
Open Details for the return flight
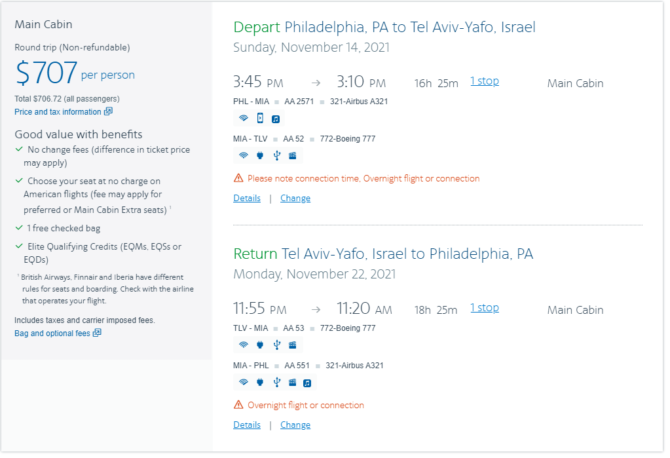(x=247, y=425)
